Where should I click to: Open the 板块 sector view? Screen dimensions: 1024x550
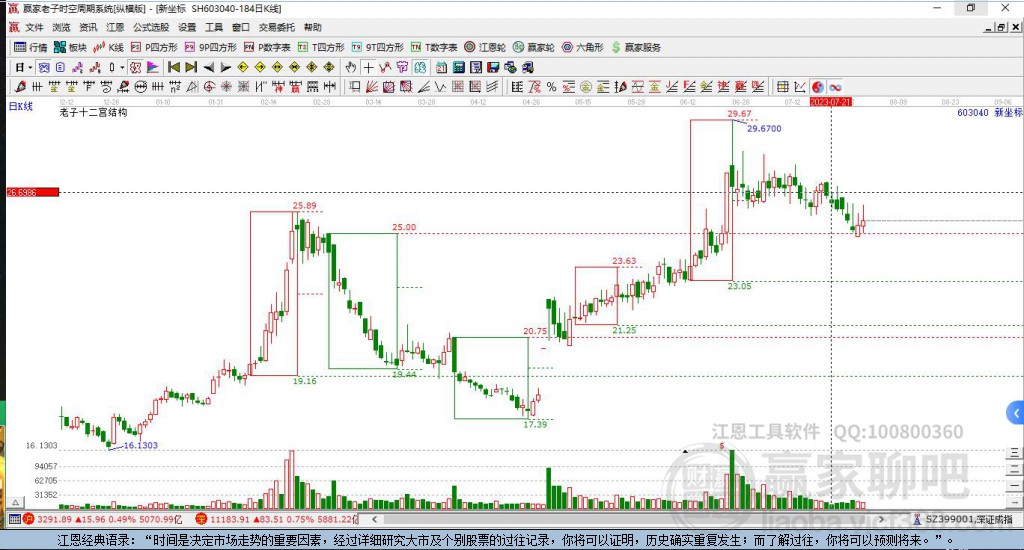(70, 47)
